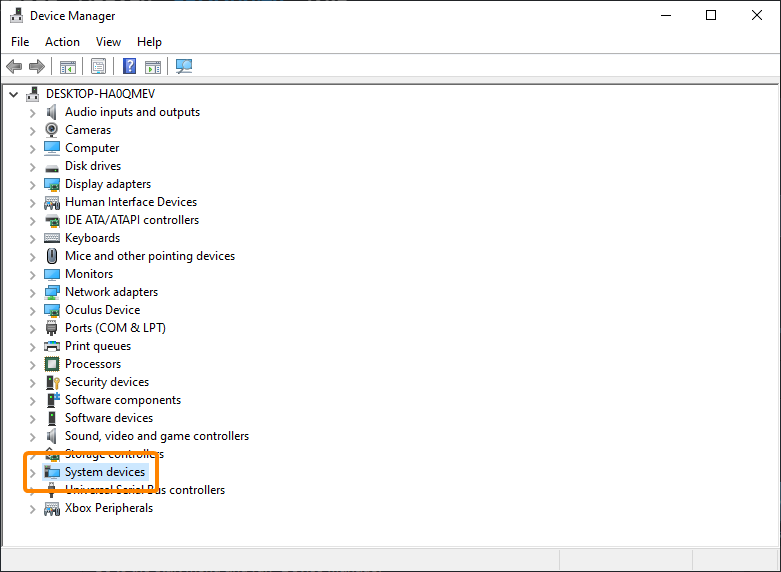Expand the Keyboards category chevron
Screen dimensions: 781x572
coord(32,239)
